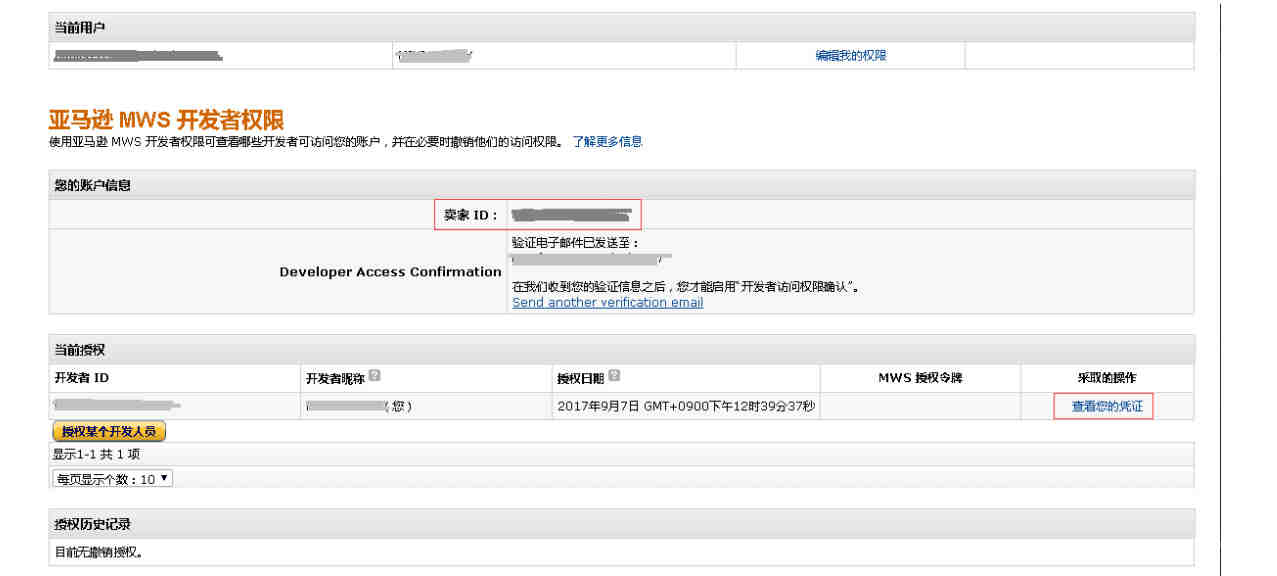
Task: Select the 采取的操作 column header
Action: 1107,378
